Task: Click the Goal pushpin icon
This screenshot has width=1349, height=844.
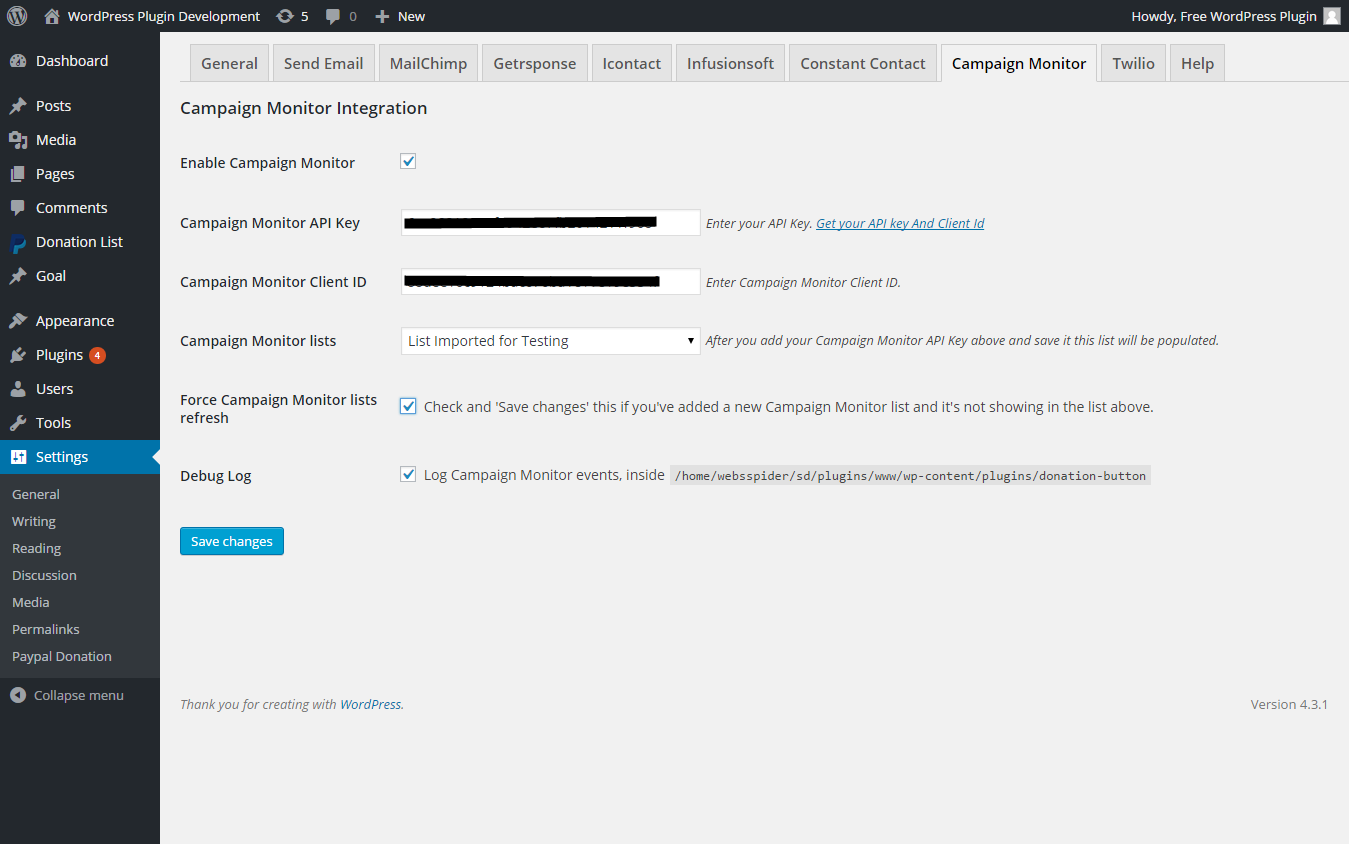Action: tap(18, 276)
